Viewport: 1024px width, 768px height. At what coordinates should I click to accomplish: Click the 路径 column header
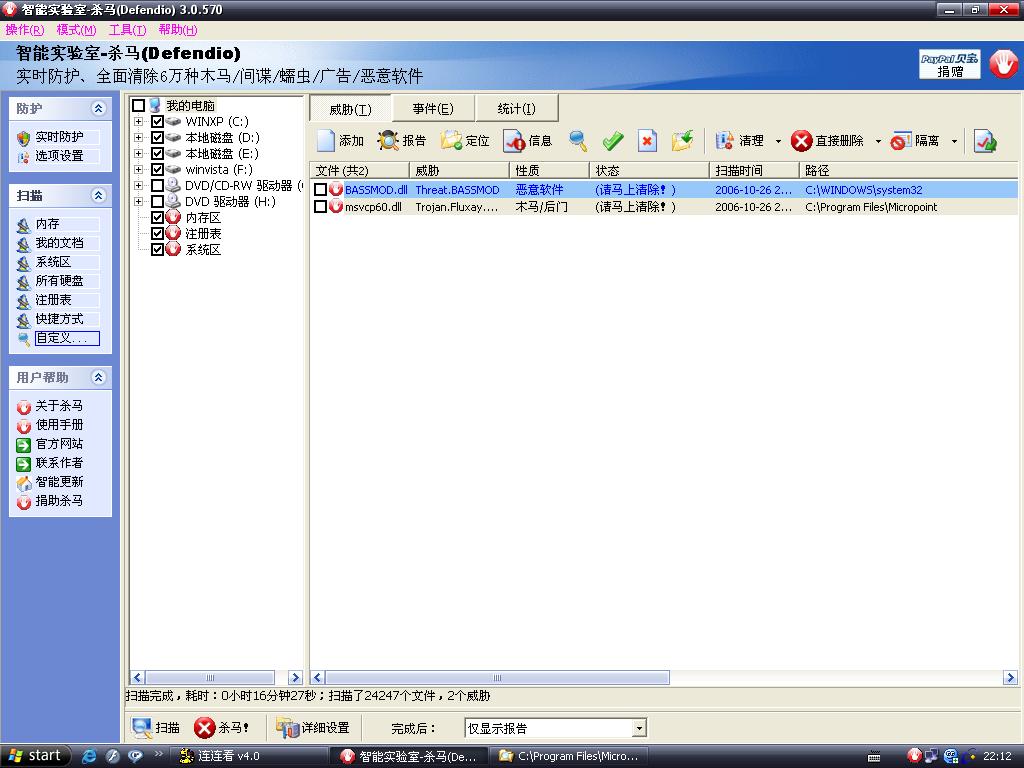908,170
